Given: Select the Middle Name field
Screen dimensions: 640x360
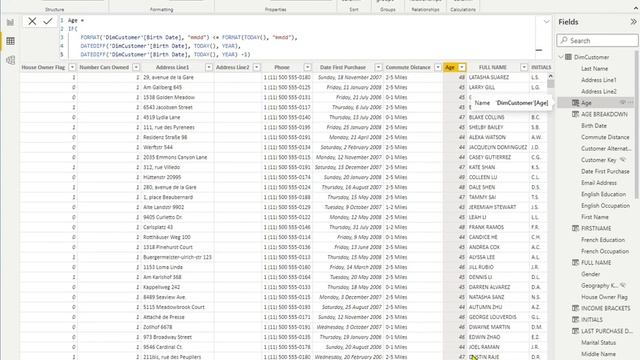Looking at the screenshot, I should pyautogui.click(x=598, y=354).
